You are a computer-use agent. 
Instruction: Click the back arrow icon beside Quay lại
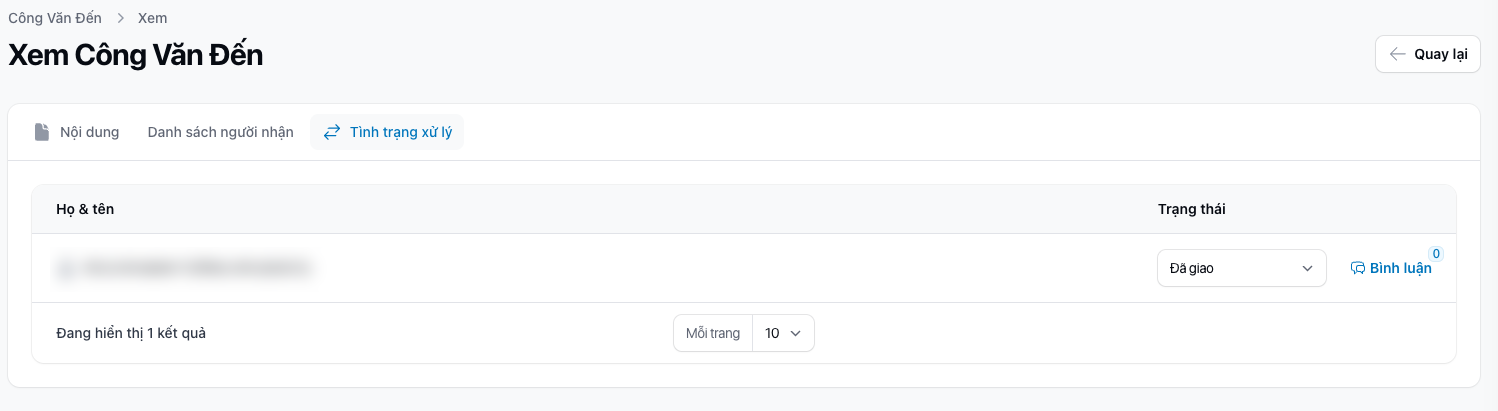point(1397,54)
